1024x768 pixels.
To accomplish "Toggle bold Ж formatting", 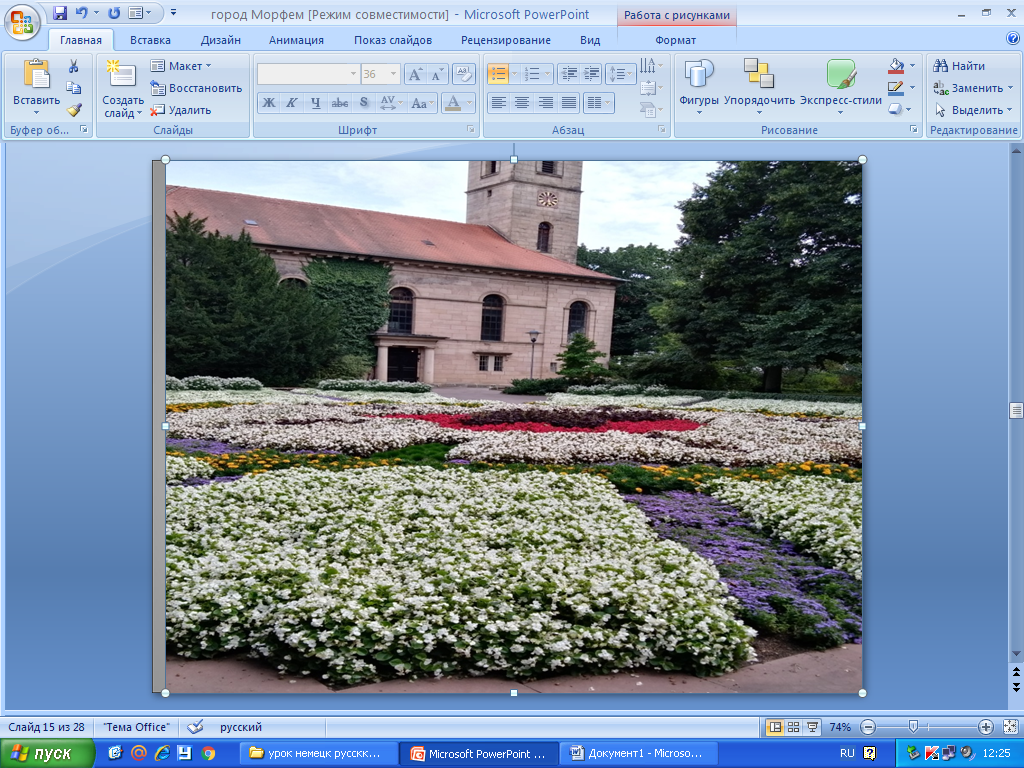I will coord(268,102).
